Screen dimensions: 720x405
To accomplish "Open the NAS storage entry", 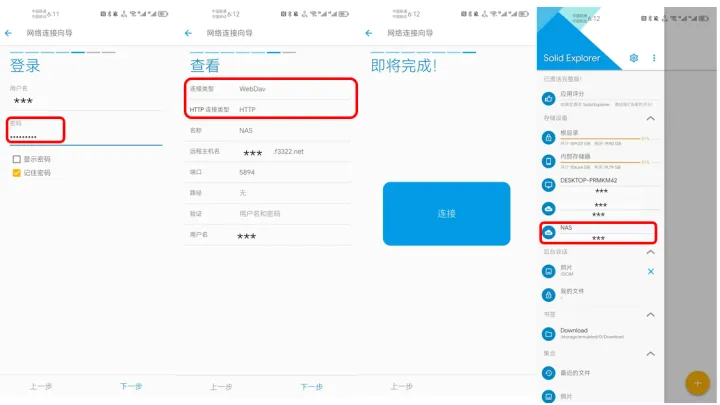I will coord(597,232).
